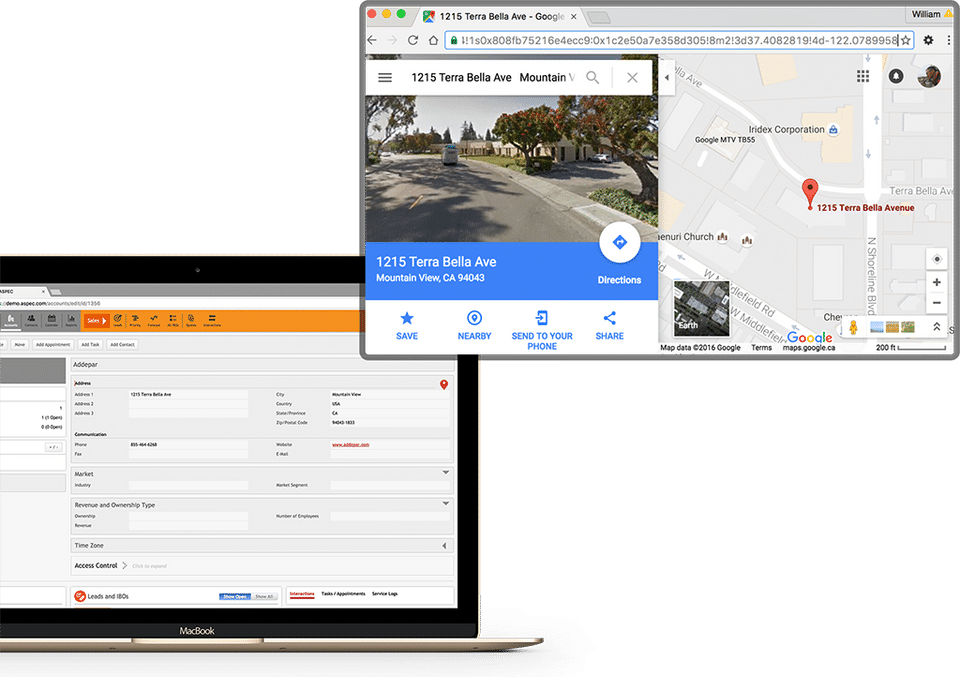Open the account website link
Viewport: 960px width, 677px height.
[350, 444]
